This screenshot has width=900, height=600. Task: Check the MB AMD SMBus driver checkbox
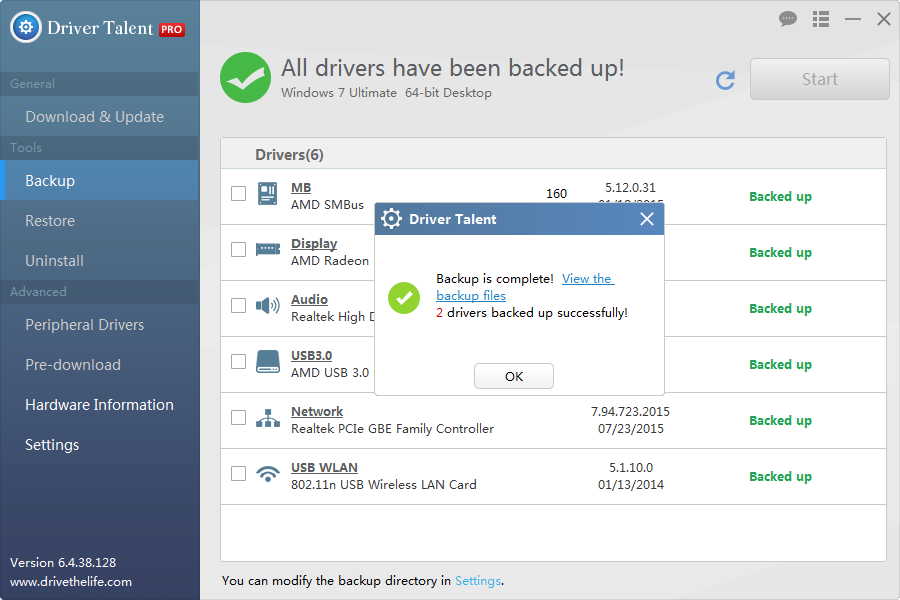(238, 193)
